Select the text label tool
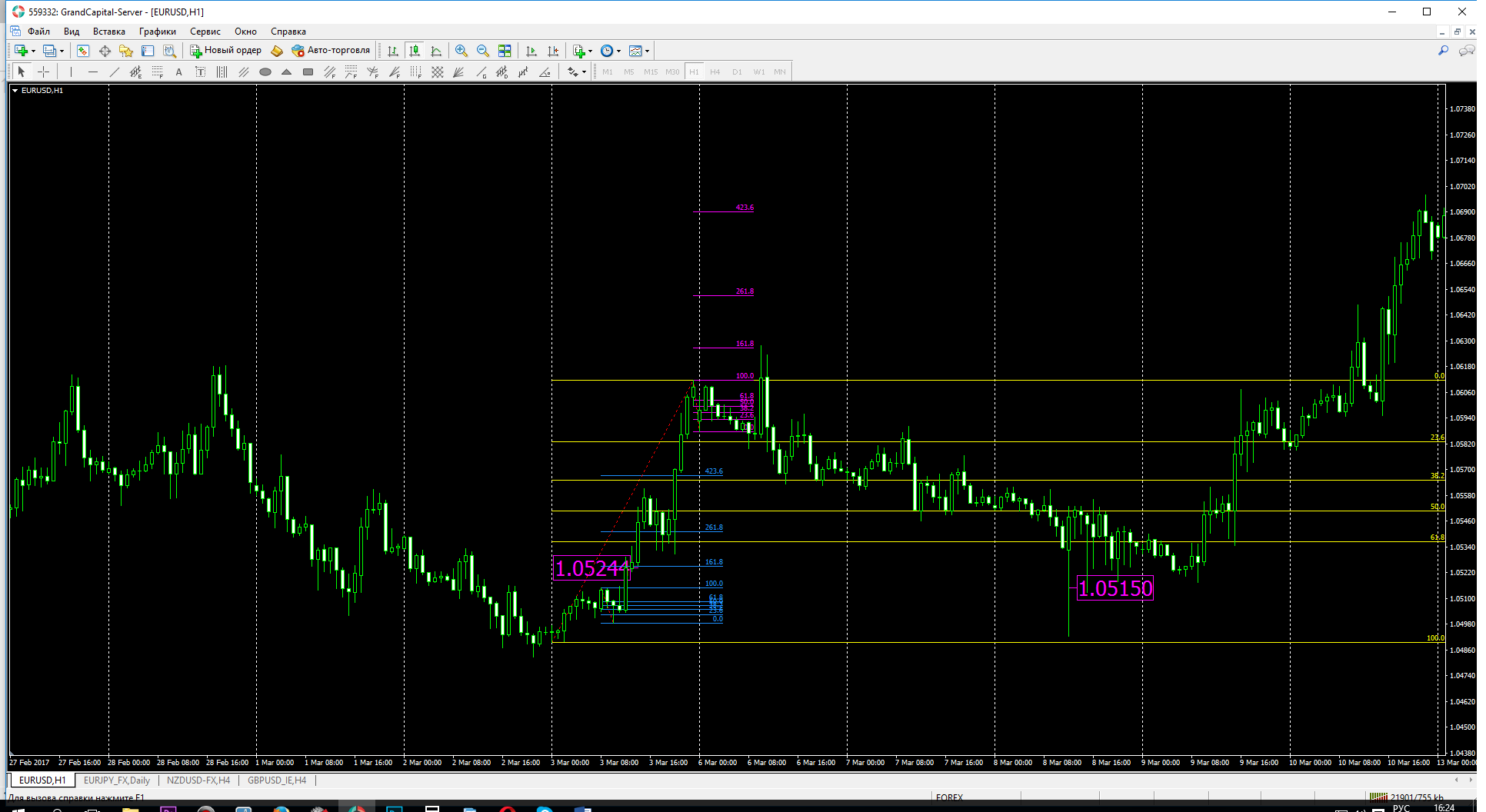Viewport: 1486px width, 812px height. (x=178, y=72)
